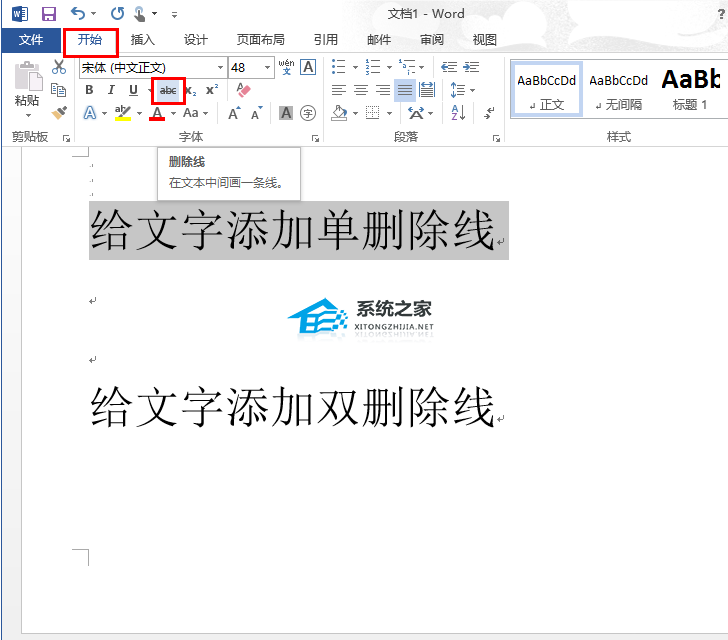Apply the red font color
The image size is (728, 640).
tap(157, 113)
